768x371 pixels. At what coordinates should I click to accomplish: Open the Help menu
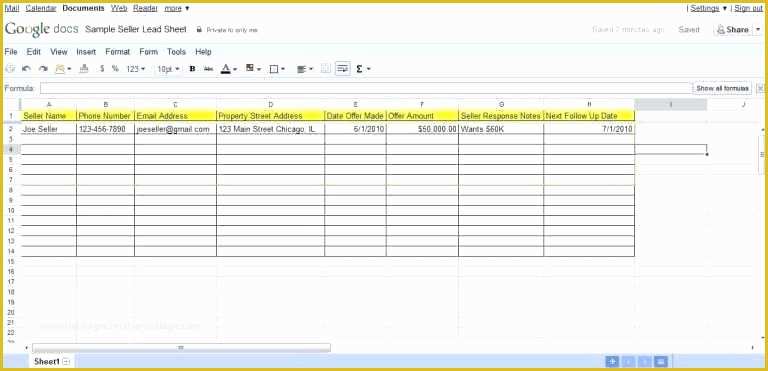[203, 51]
